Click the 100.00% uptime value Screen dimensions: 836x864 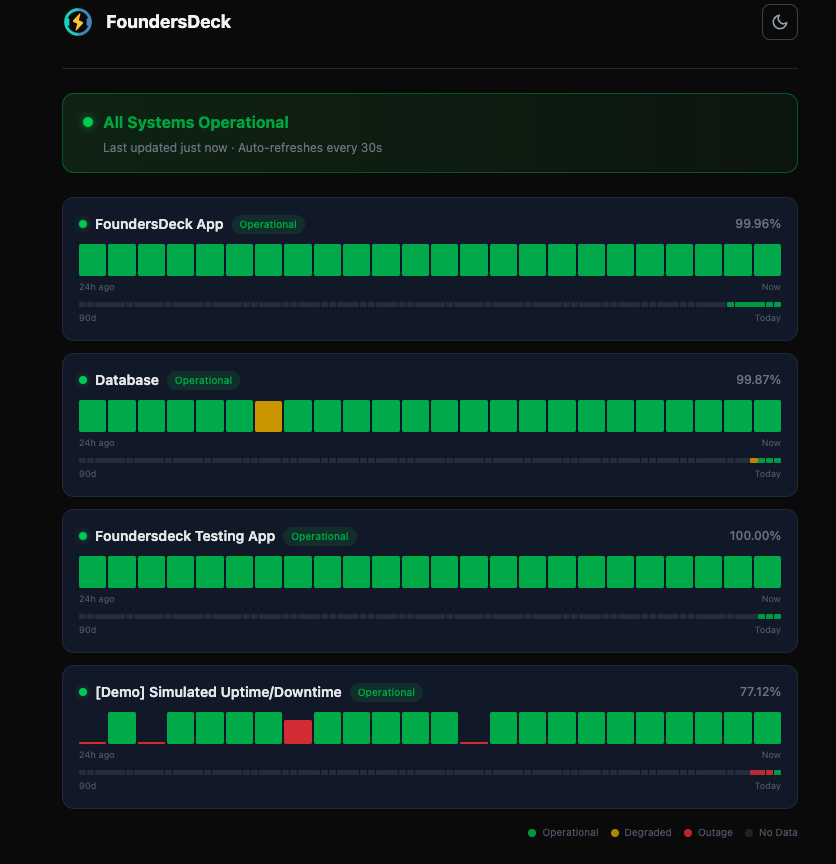click(754, 536)
